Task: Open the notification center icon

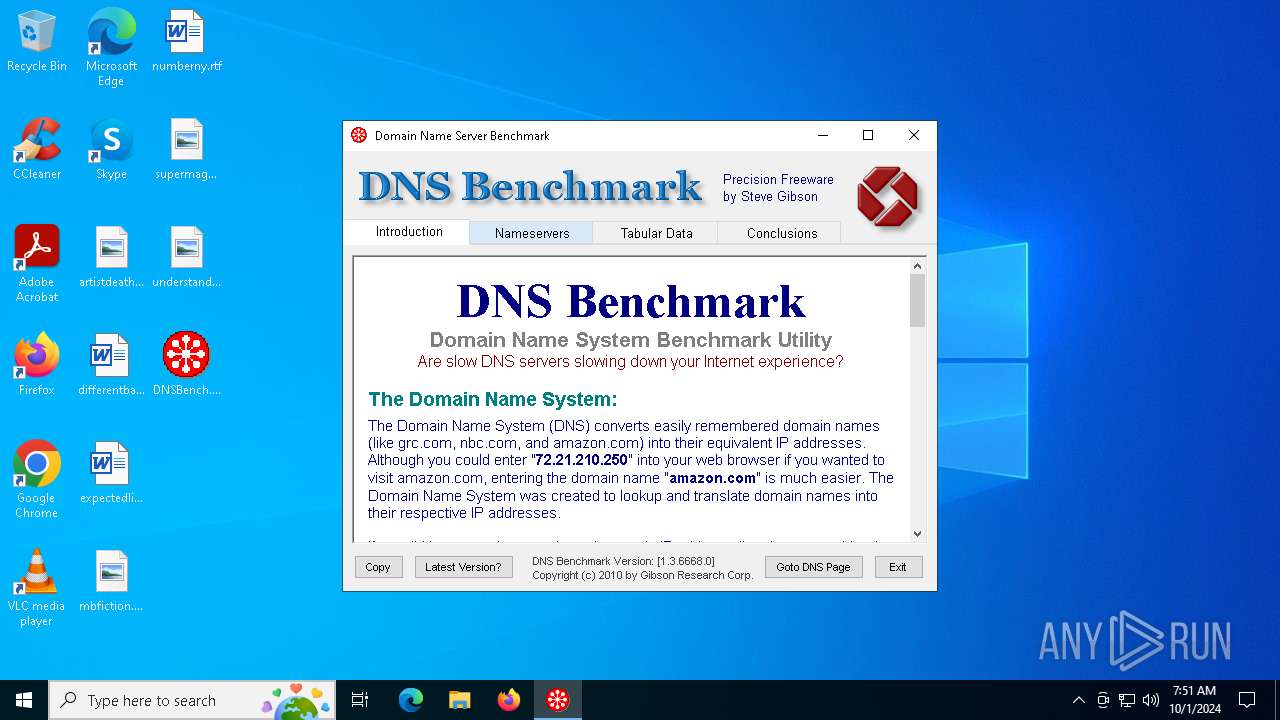Action: coord(1247,700)
